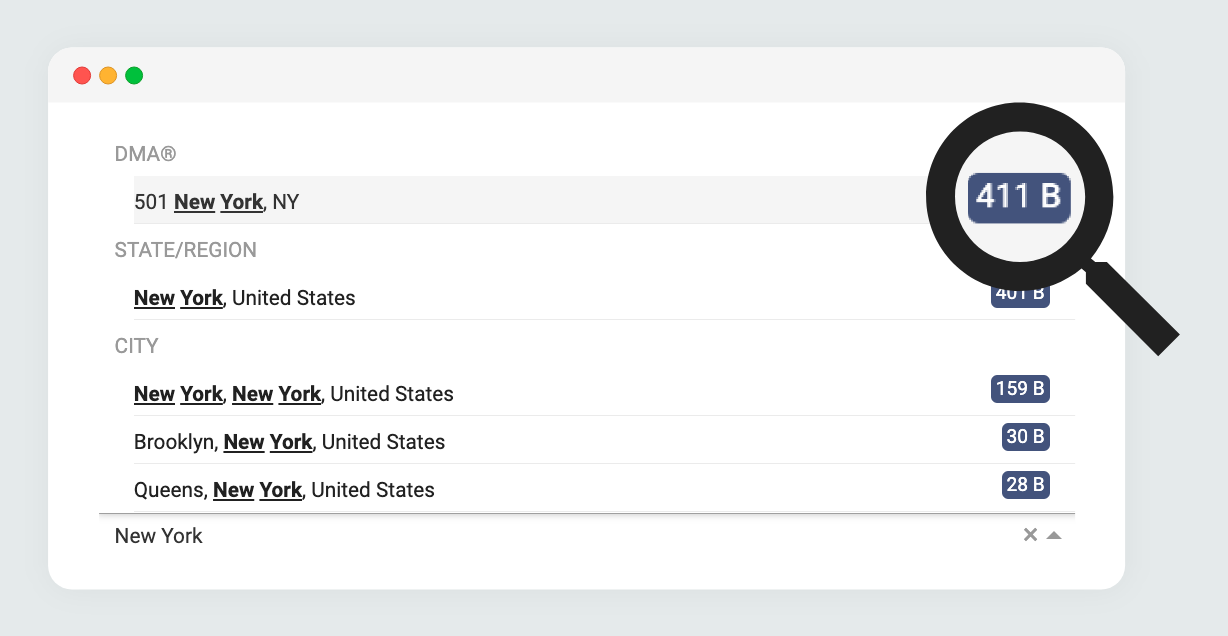Click the yellow minimize window dot
1228x636 pixels.
[108, 76]
